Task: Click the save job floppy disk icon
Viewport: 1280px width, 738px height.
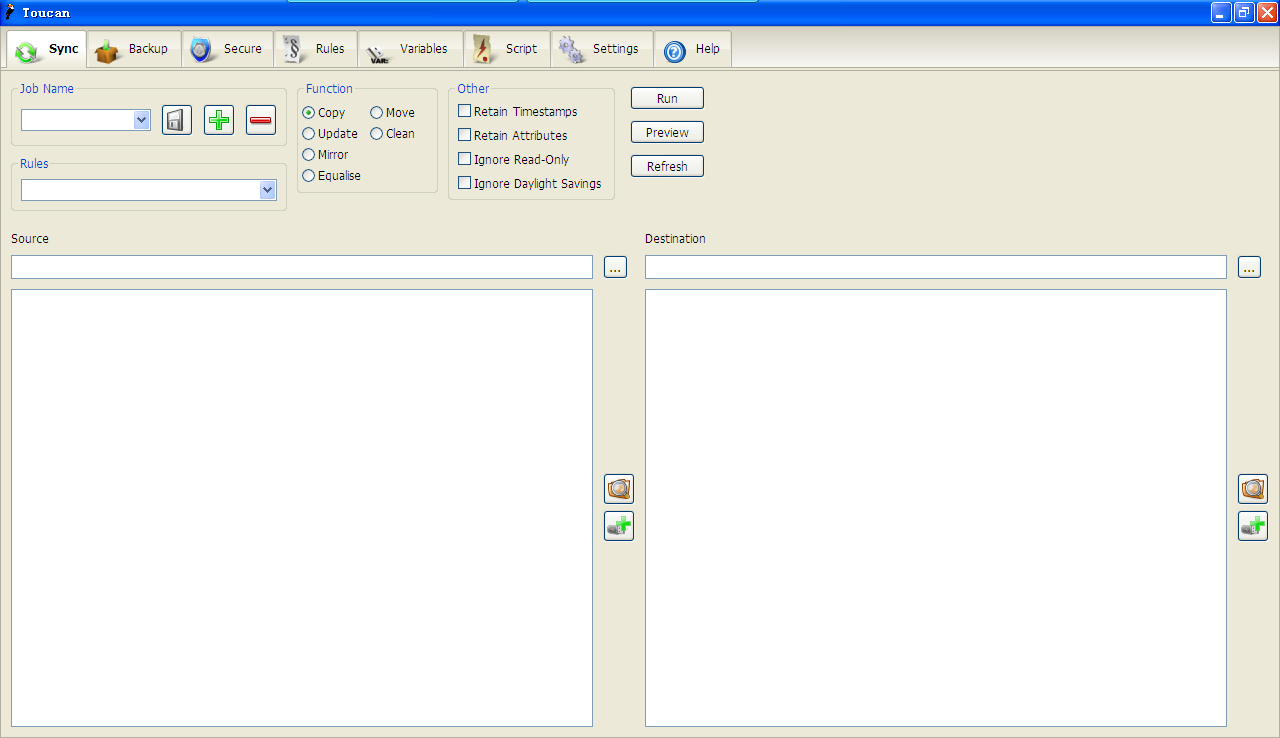Action: [x=177, y=120]
